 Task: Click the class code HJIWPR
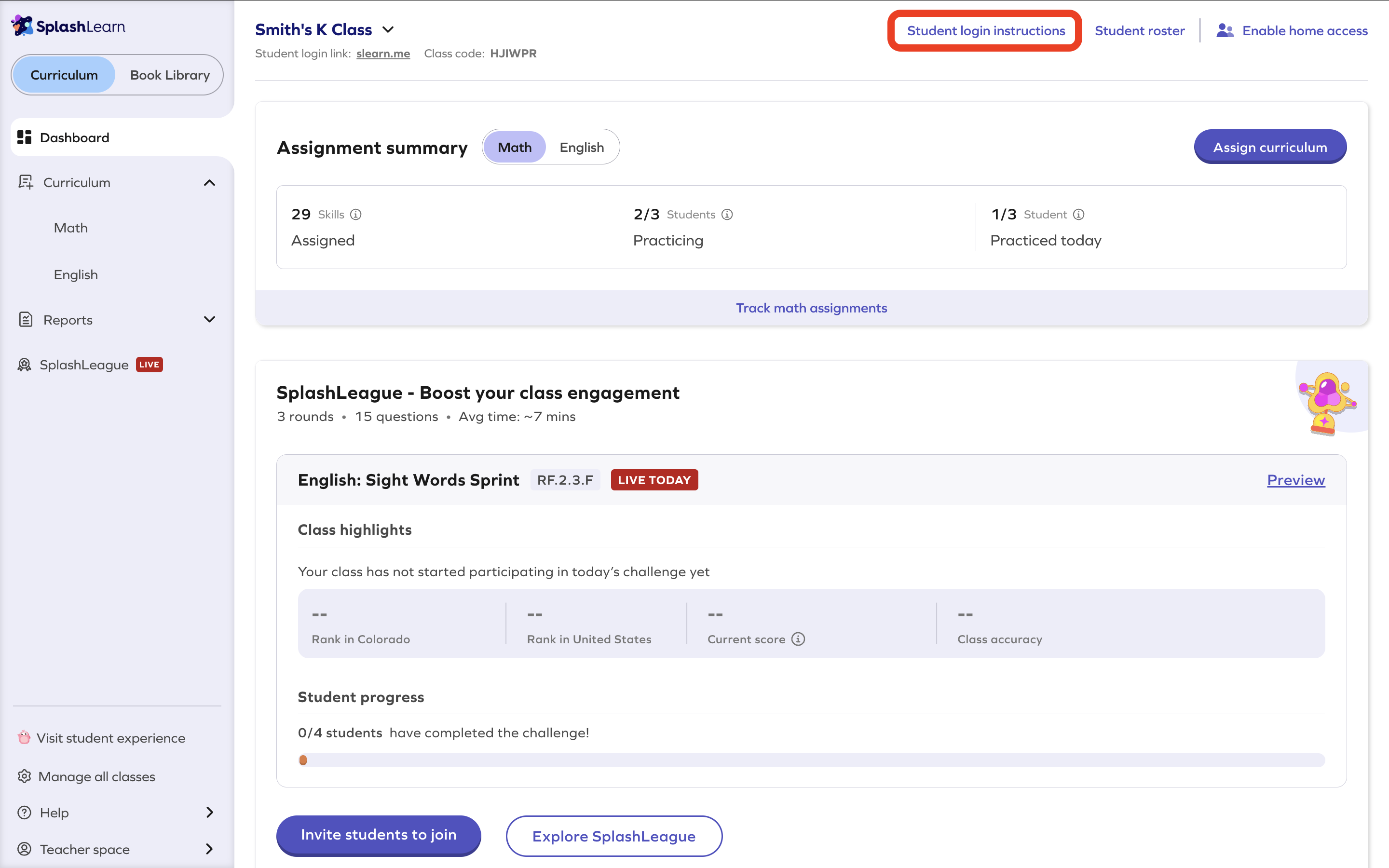point(513,54)
